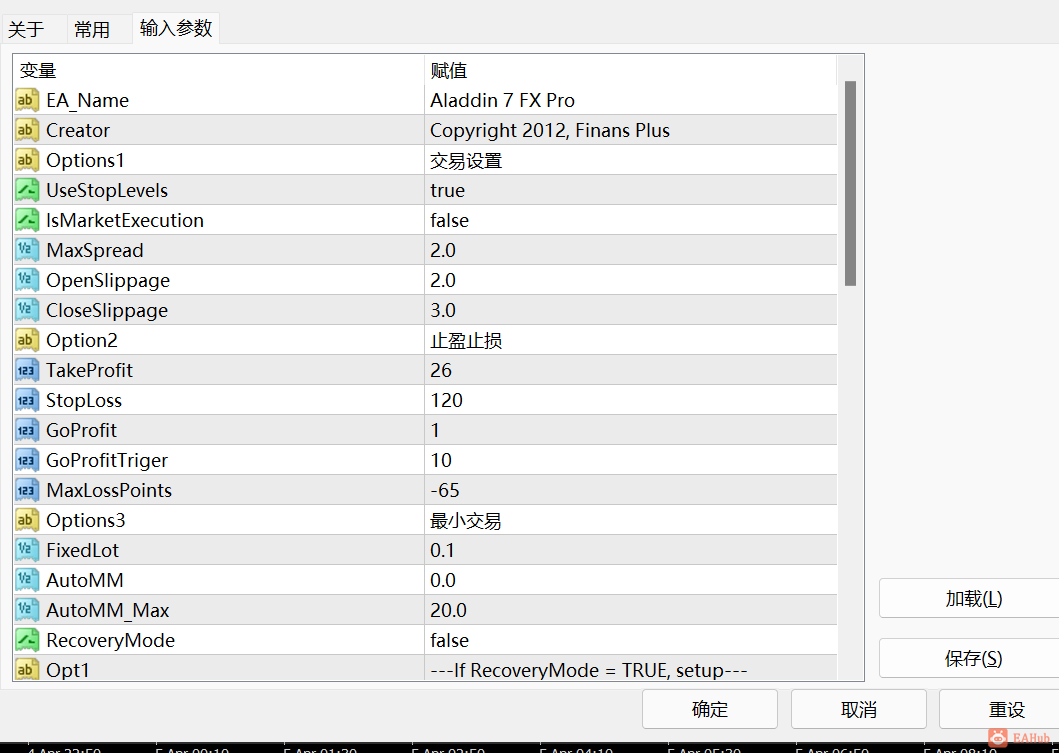This screenshot has height=753, width=1059.
Task: Select the GoProfitTriger variable name
Action: click(107, 461)
